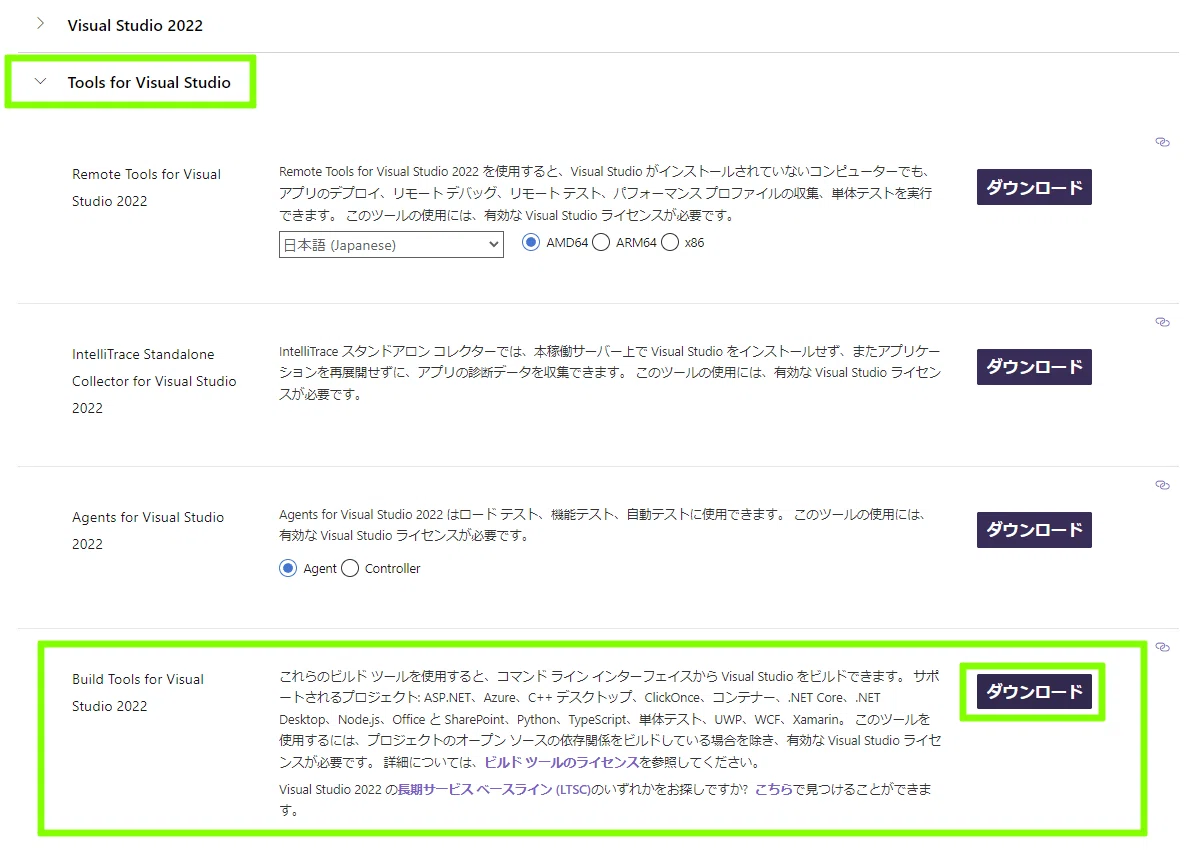Choose the Agent radio option
The image size is (1192, 858).
(x=287, y=568)
